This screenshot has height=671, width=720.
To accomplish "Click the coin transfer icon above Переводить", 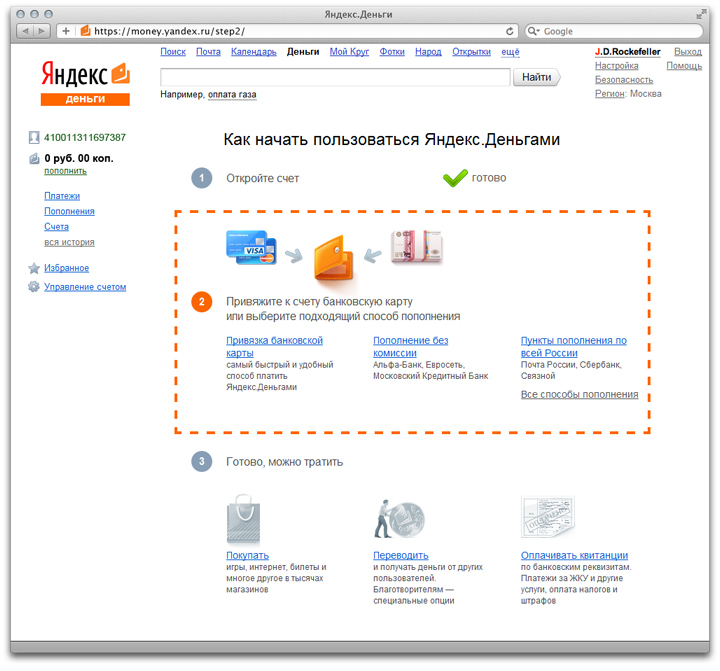I will click(392, 520).
